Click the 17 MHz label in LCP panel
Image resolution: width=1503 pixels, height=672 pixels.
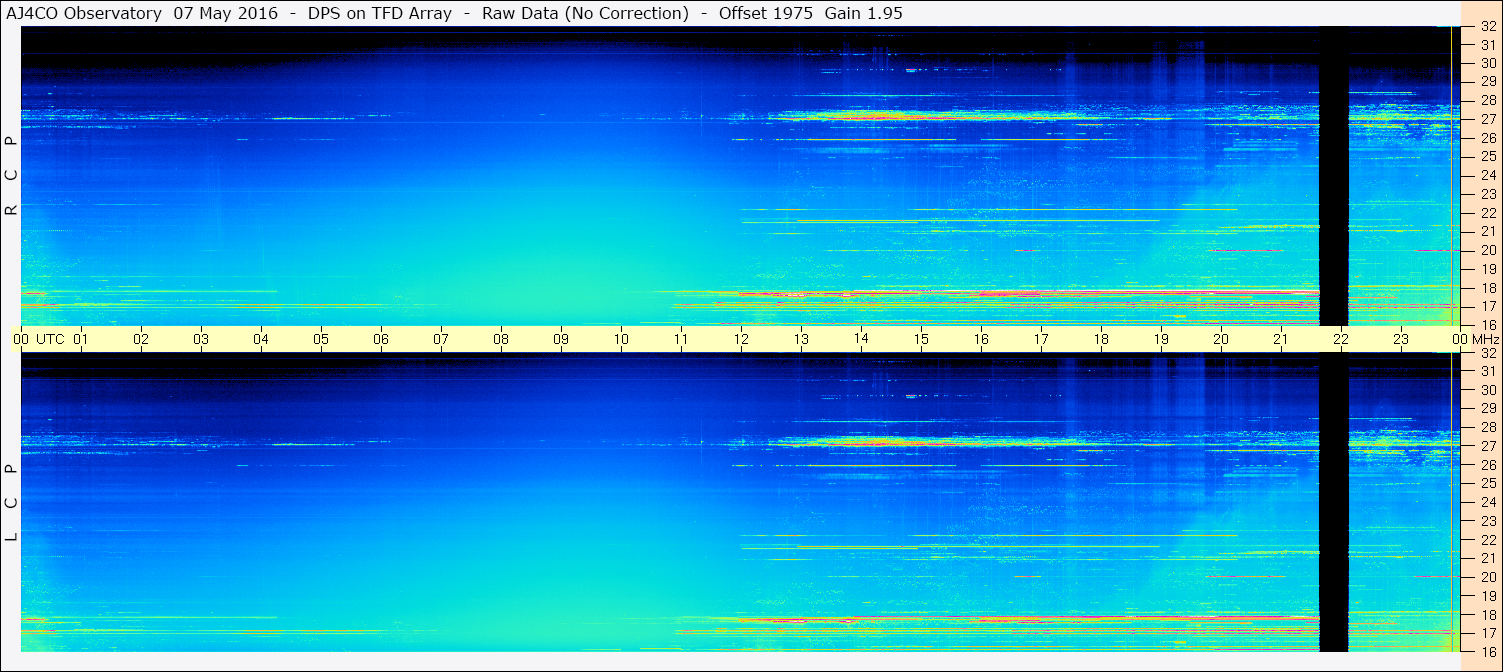click(1488, 633)
